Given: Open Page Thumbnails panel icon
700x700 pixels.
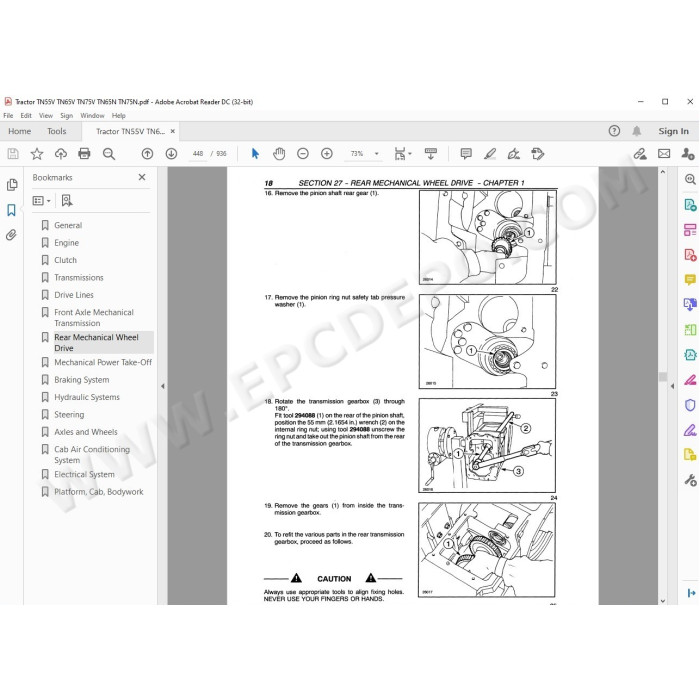Looking at the screenshot, I should click(x=12, y=185).
